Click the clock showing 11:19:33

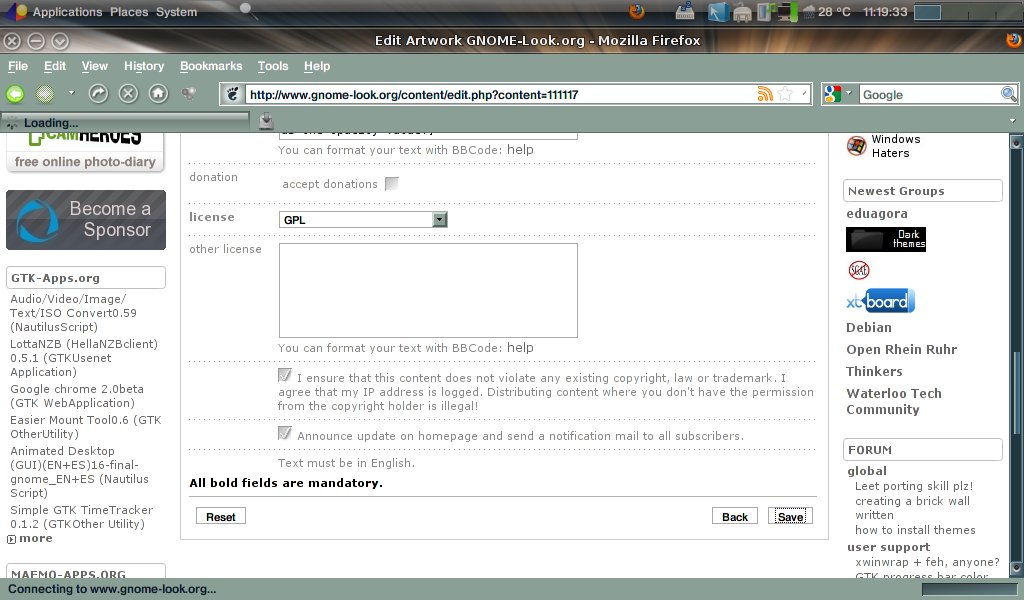(885, 12)
